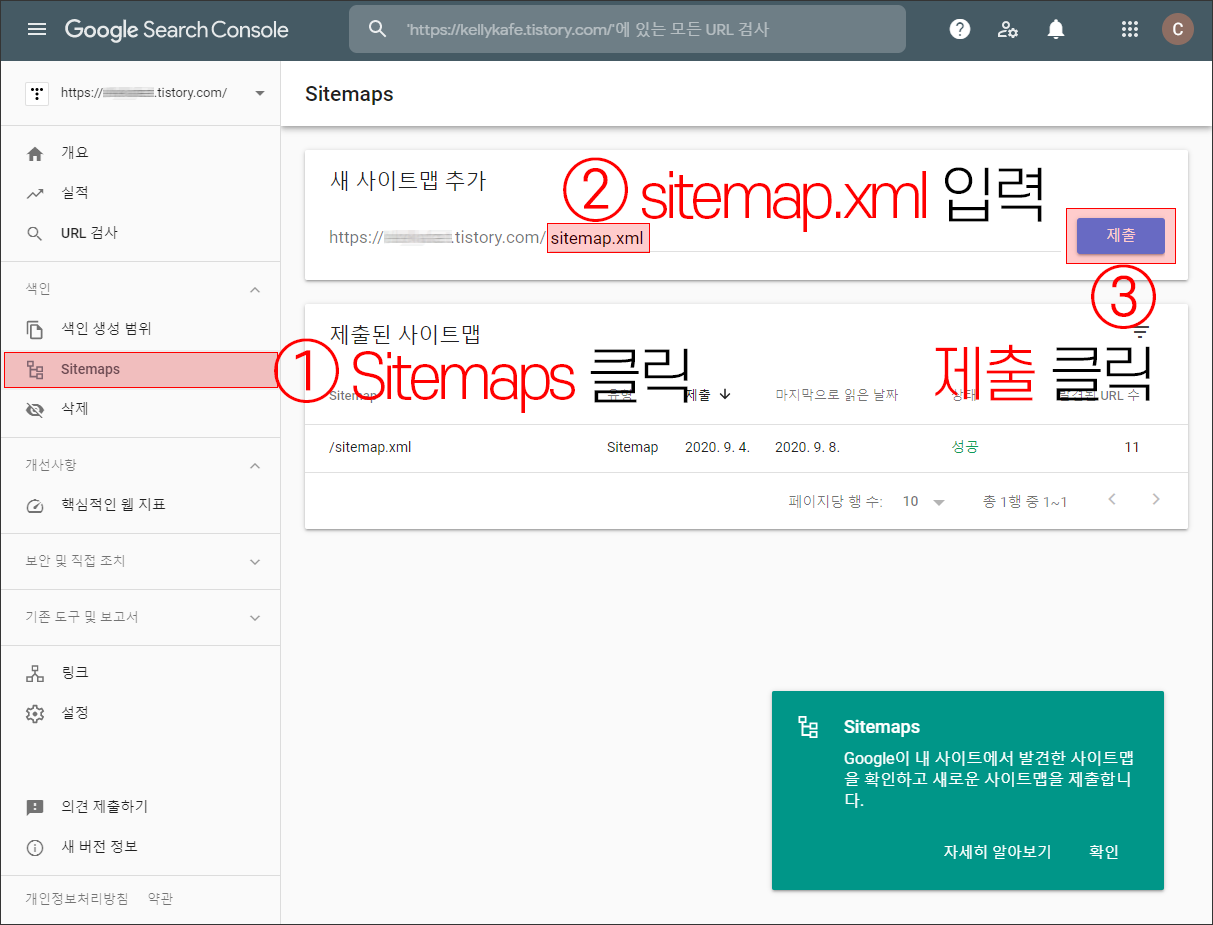The height and width of the screenshot is (925, 1213).
Task: Click the last read date 2020. 9. 8.
Action: click(808, 447)
